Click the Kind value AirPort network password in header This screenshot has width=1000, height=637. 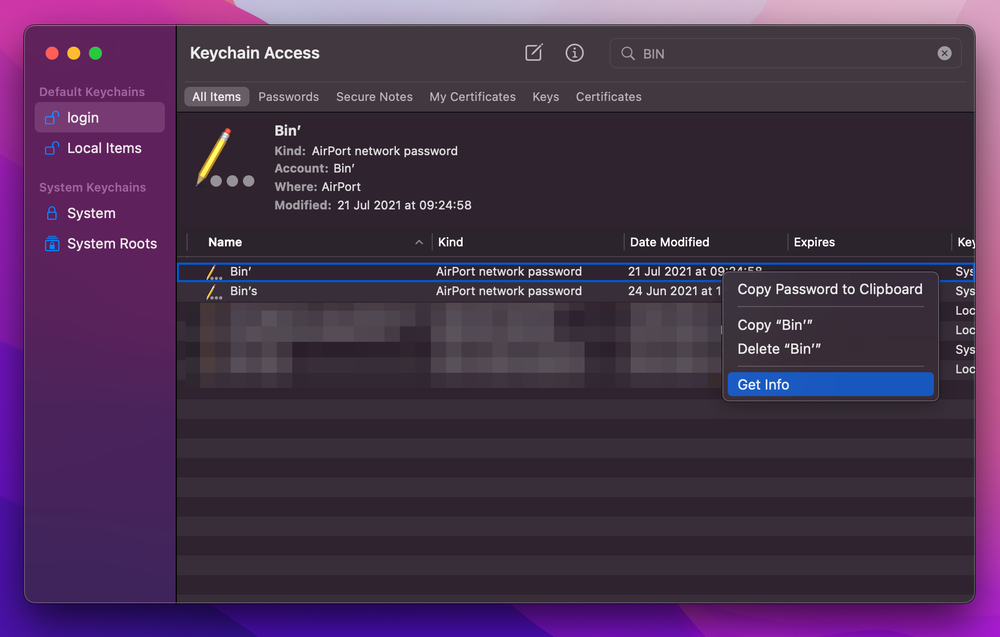(385, 151)
